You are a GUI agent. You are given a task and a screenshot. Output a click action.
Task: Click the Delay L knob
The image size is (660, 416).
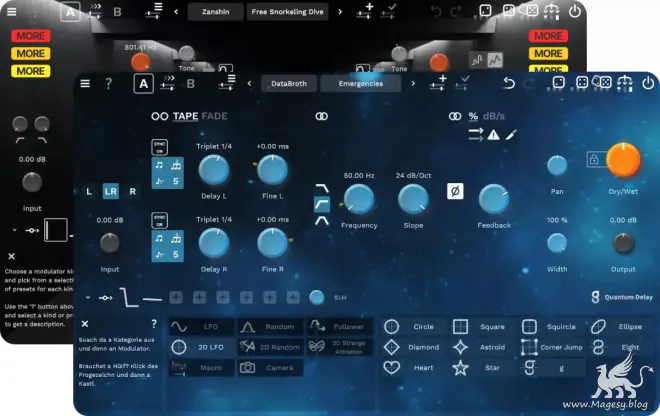pyautogui.click(x=214, y=170)
